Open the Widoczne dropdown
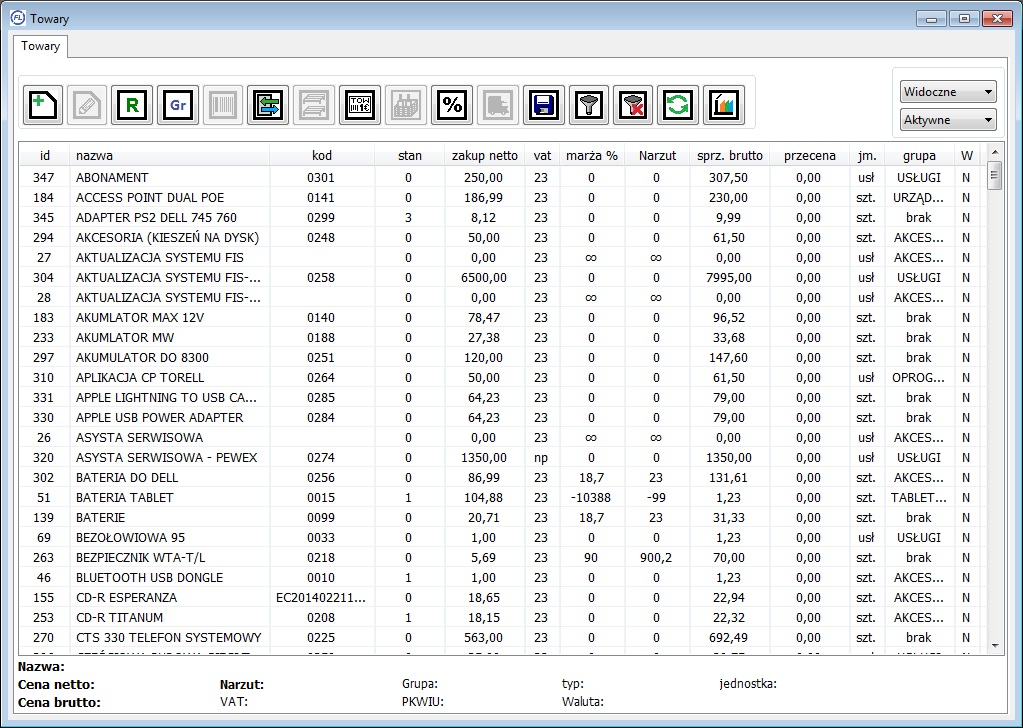The height and width of the screenshot is (728, 1023). (x=947, y=92)
